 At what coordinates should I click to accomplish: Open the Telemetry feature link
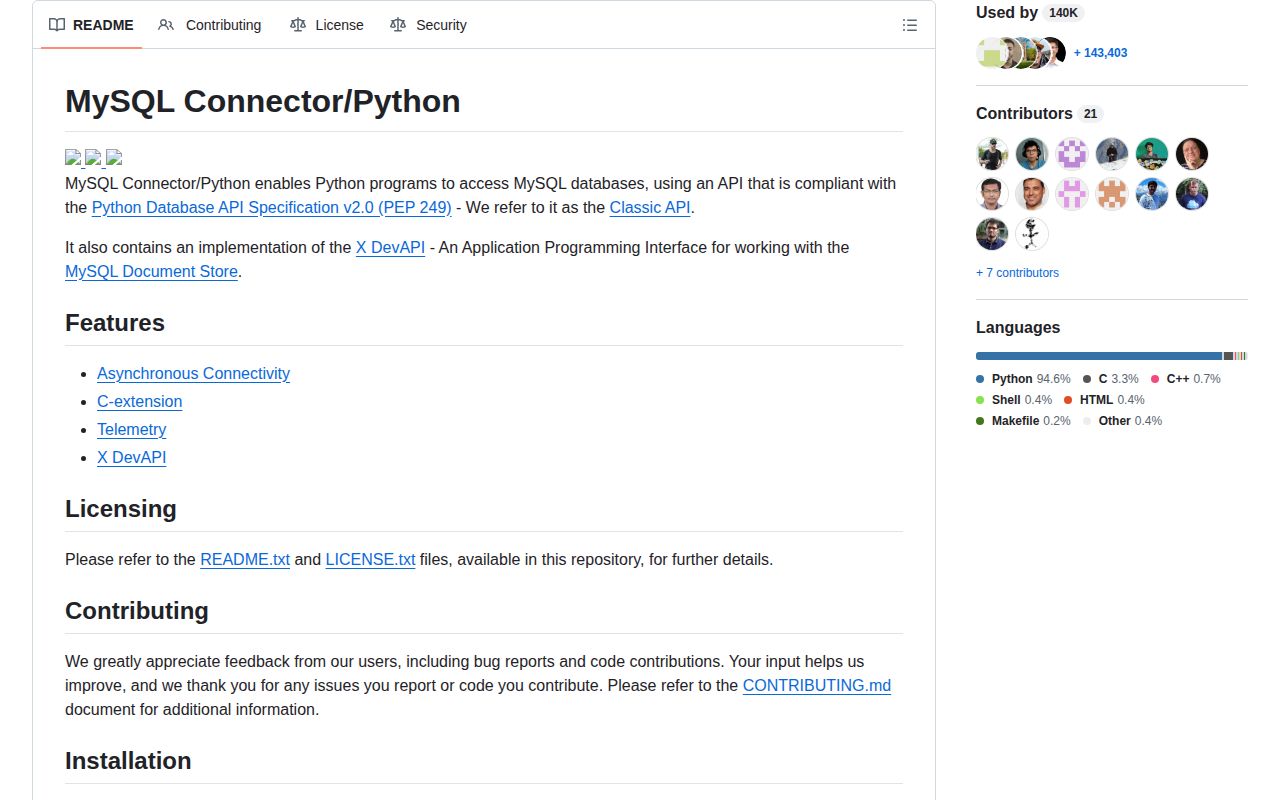pos(131,429)
